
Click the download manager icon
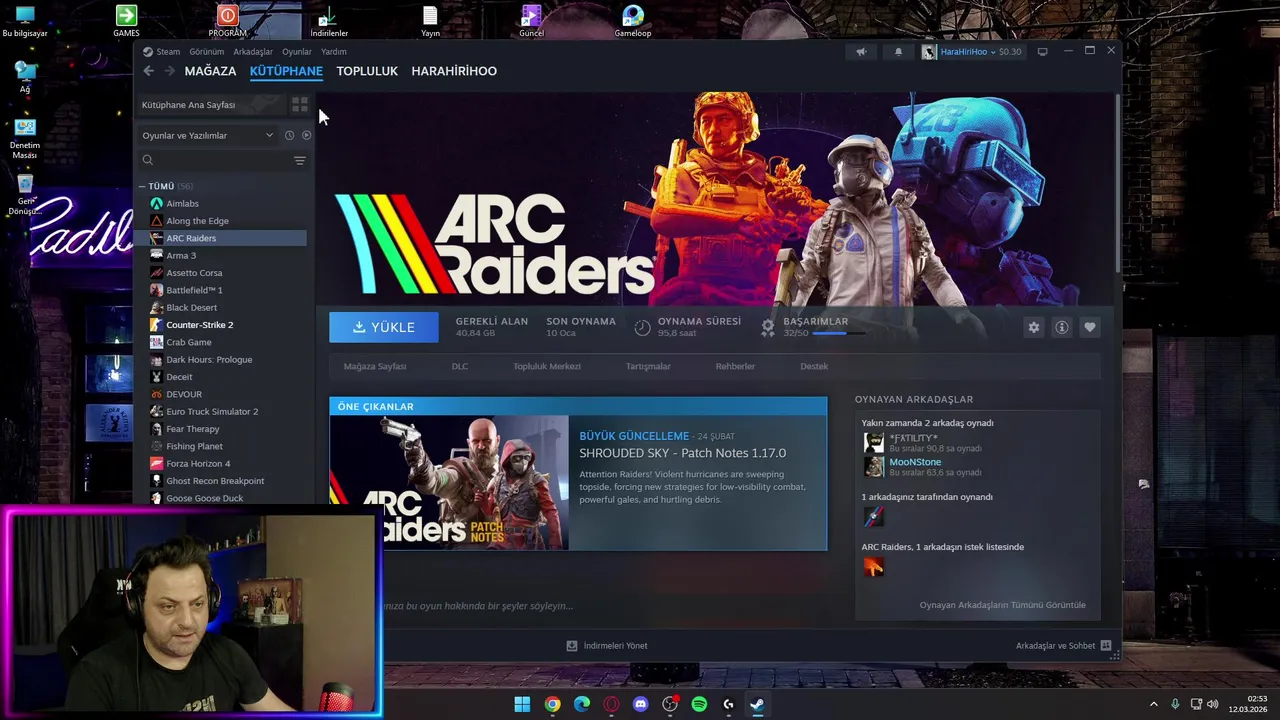(572, 646)
